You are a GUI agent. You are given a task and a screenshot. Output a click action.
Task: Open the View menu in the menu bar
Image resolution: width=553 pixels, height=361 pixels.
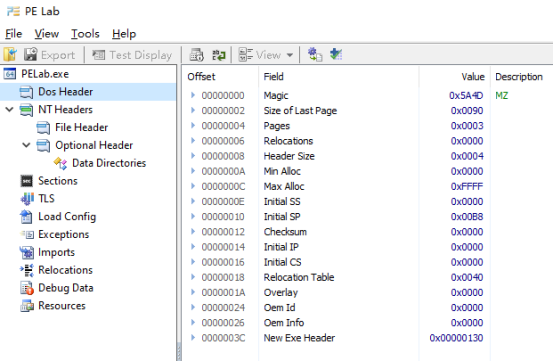click(47, 34)
